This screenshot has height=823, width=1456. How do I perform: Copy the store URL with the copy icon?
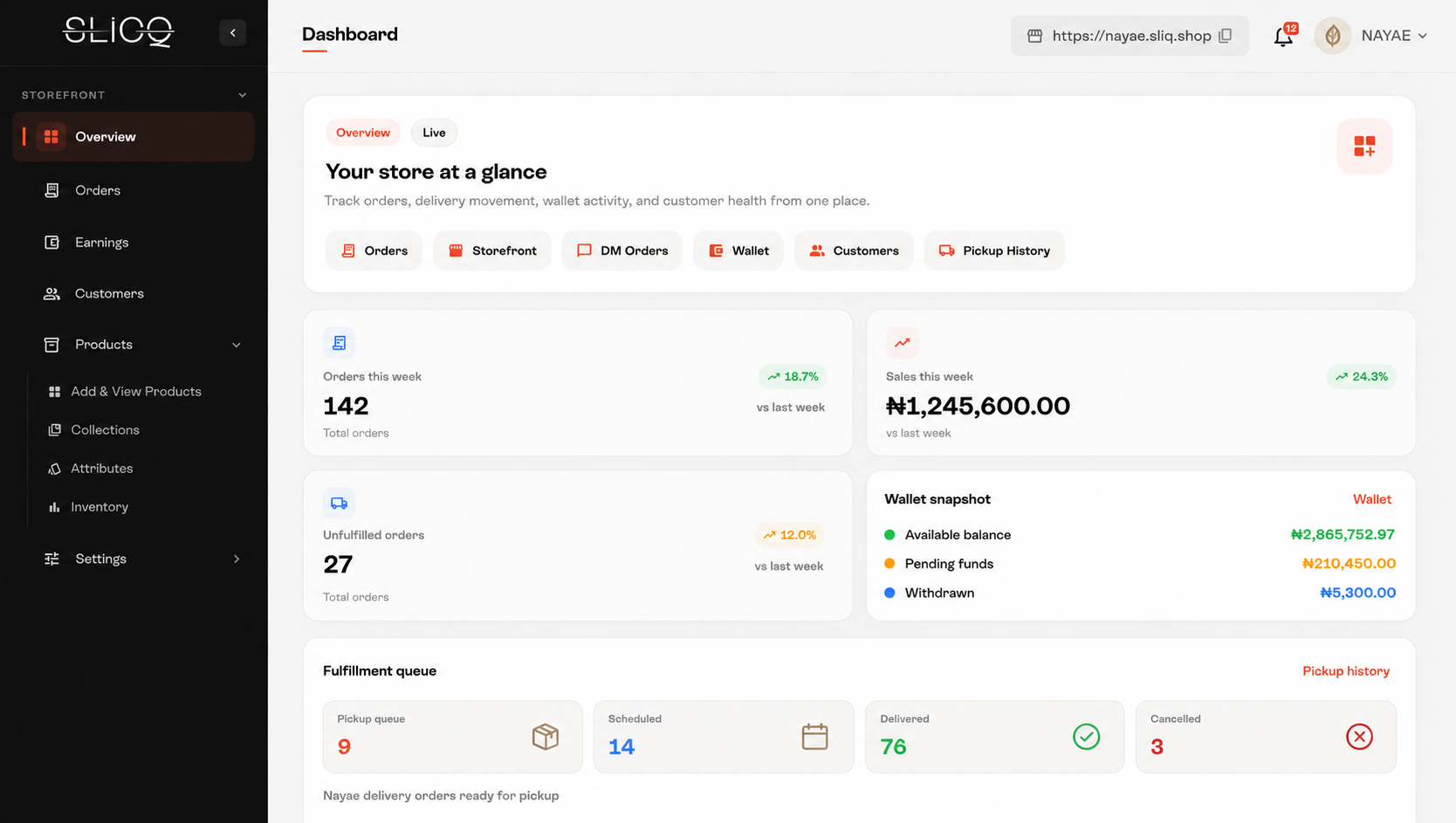pos(1226,36)
